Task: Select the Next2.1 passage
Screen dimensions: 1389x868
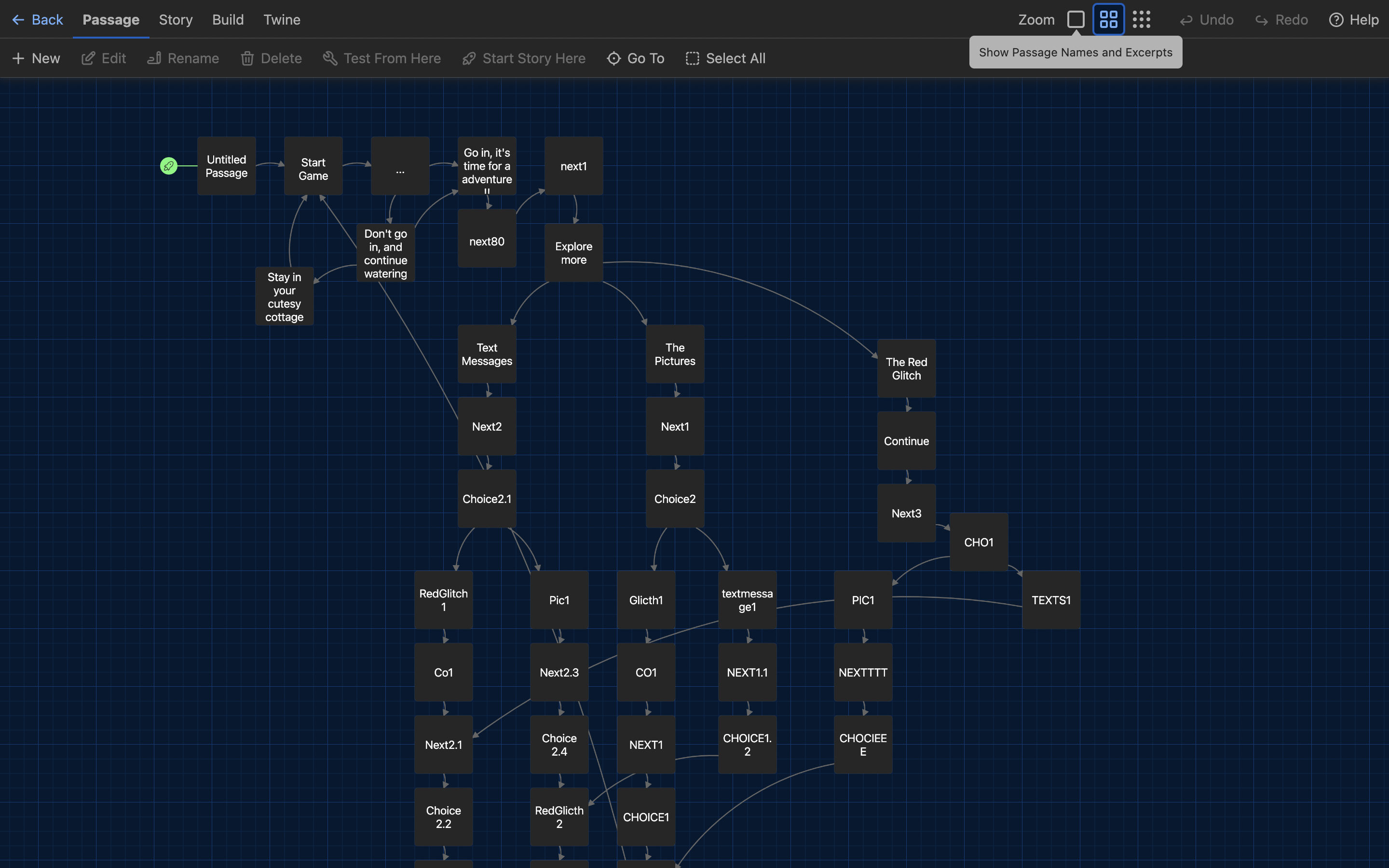Action: tap(443, 745)
